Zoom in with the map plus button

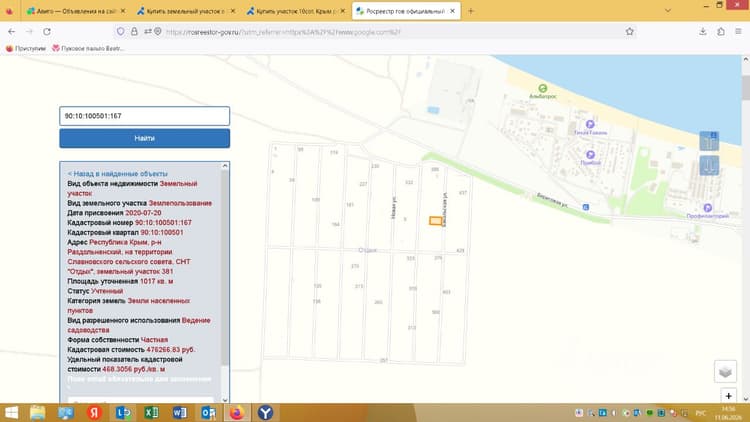[728, 396]
